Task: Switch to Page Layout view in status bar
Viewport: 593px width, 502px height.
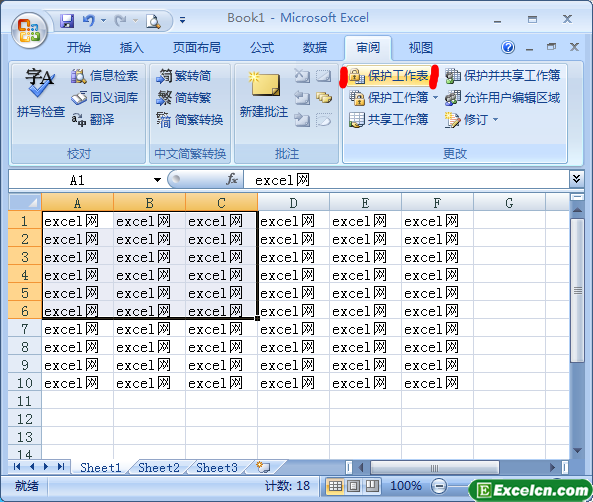Action: pyautogui.click(x=354, y=486)
